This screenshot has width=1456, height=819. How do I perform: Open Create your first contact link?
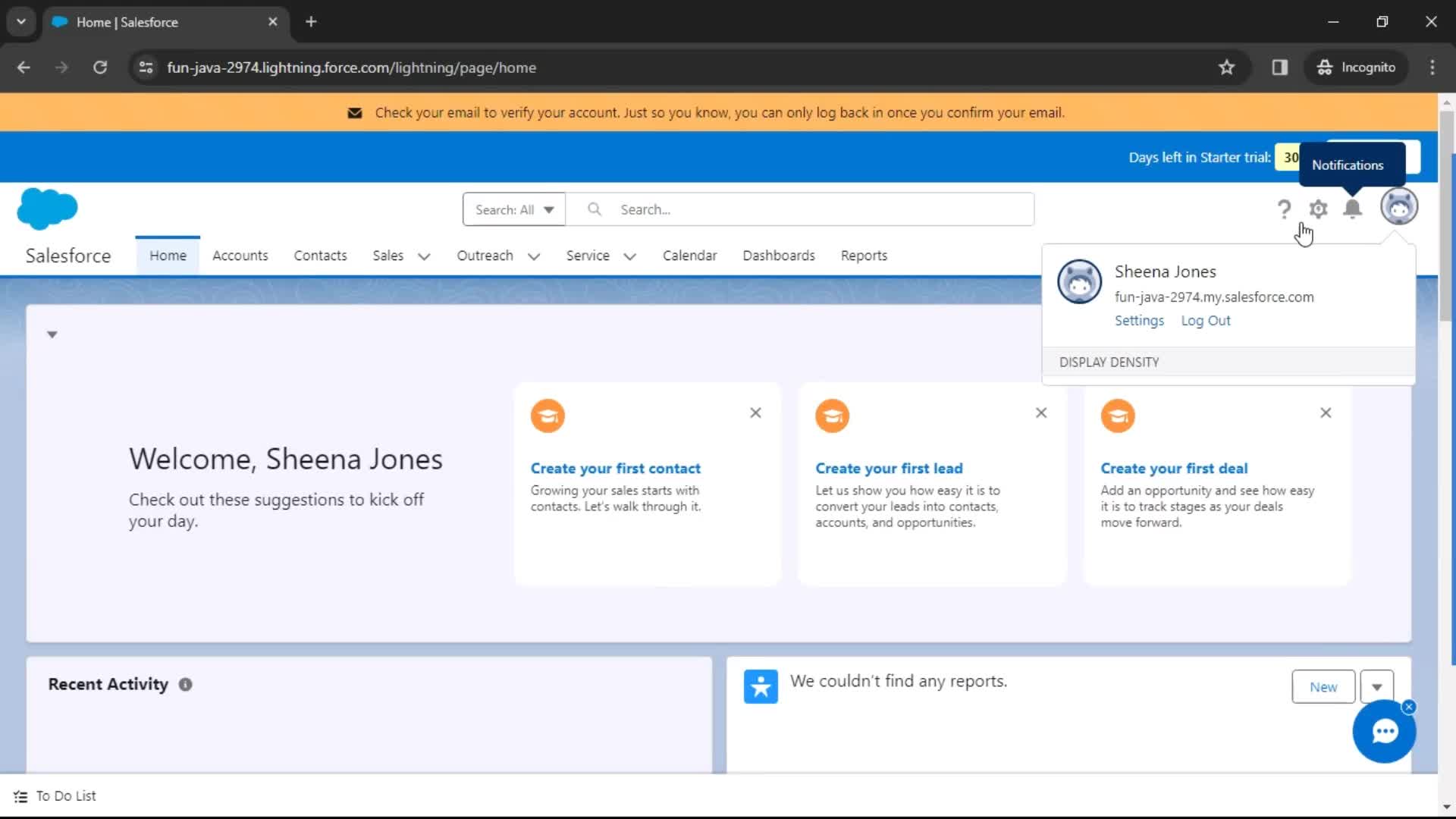pyautogui.click(x=616, y=469)
